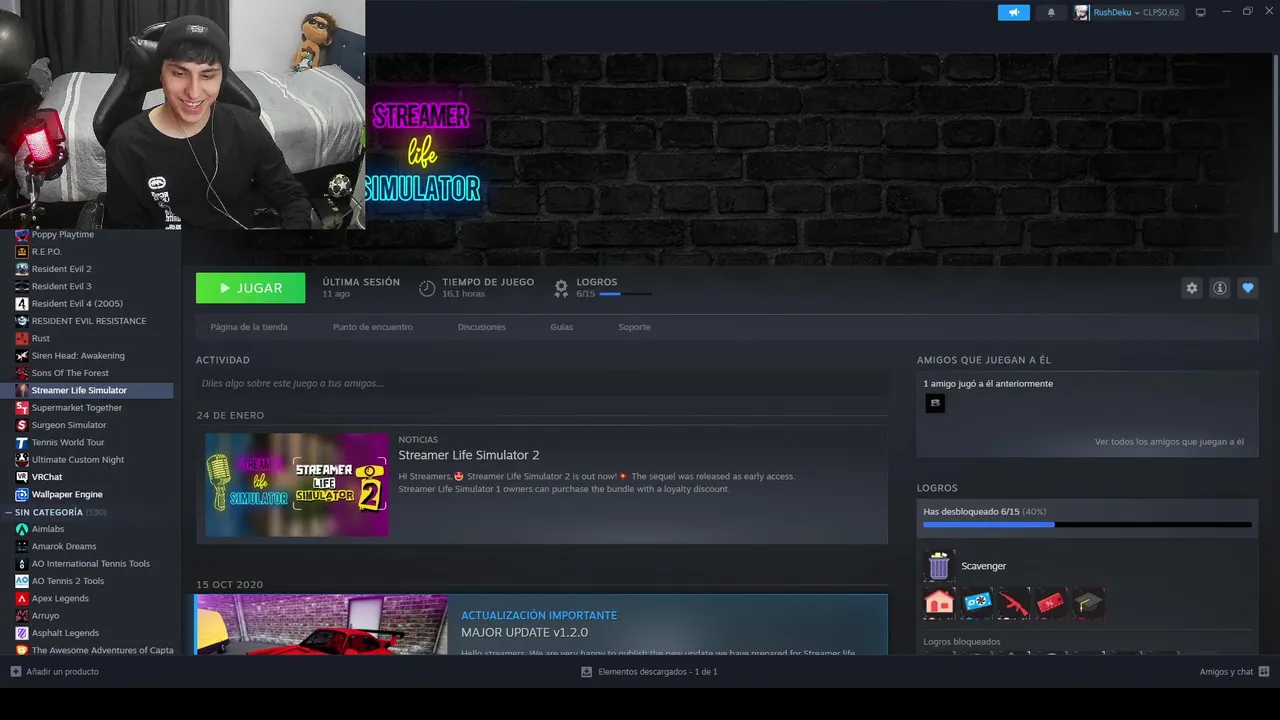
Task: Toggle the favorite heart icon
Action: pyautogui.click(x=1248, y=288)
